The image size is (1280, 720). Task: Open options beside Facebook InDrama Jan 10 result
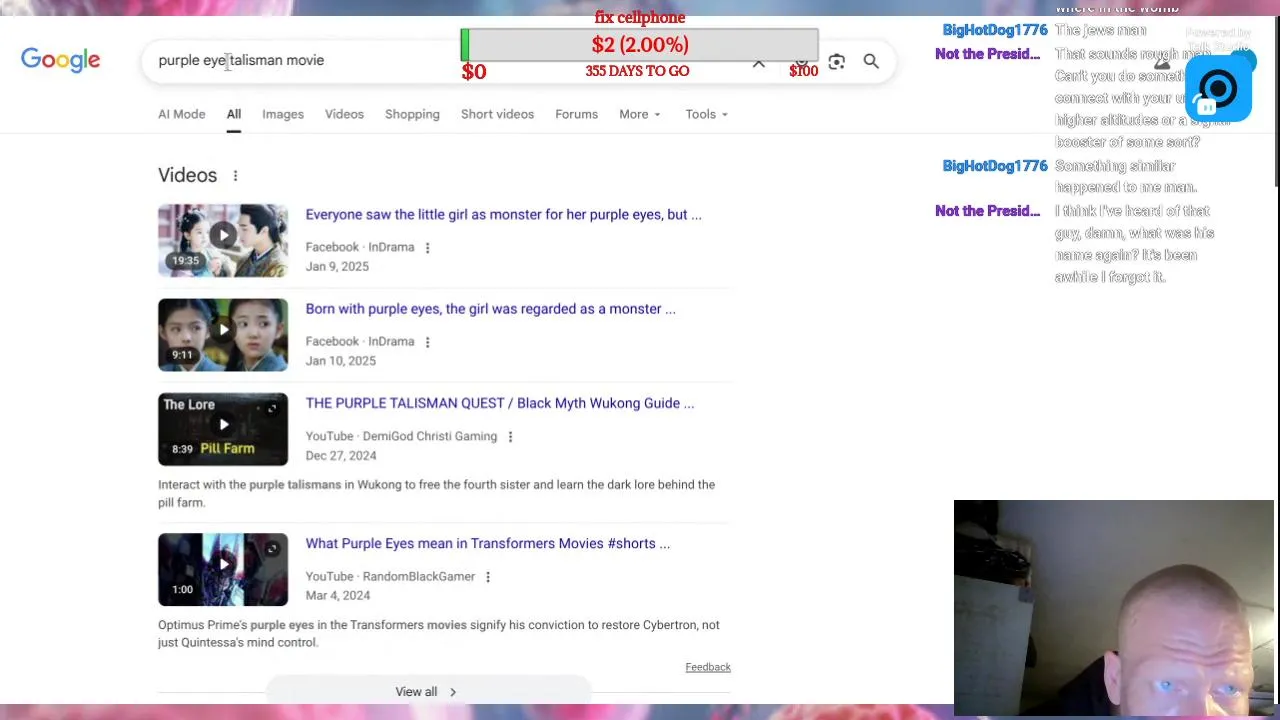(427, 342)
